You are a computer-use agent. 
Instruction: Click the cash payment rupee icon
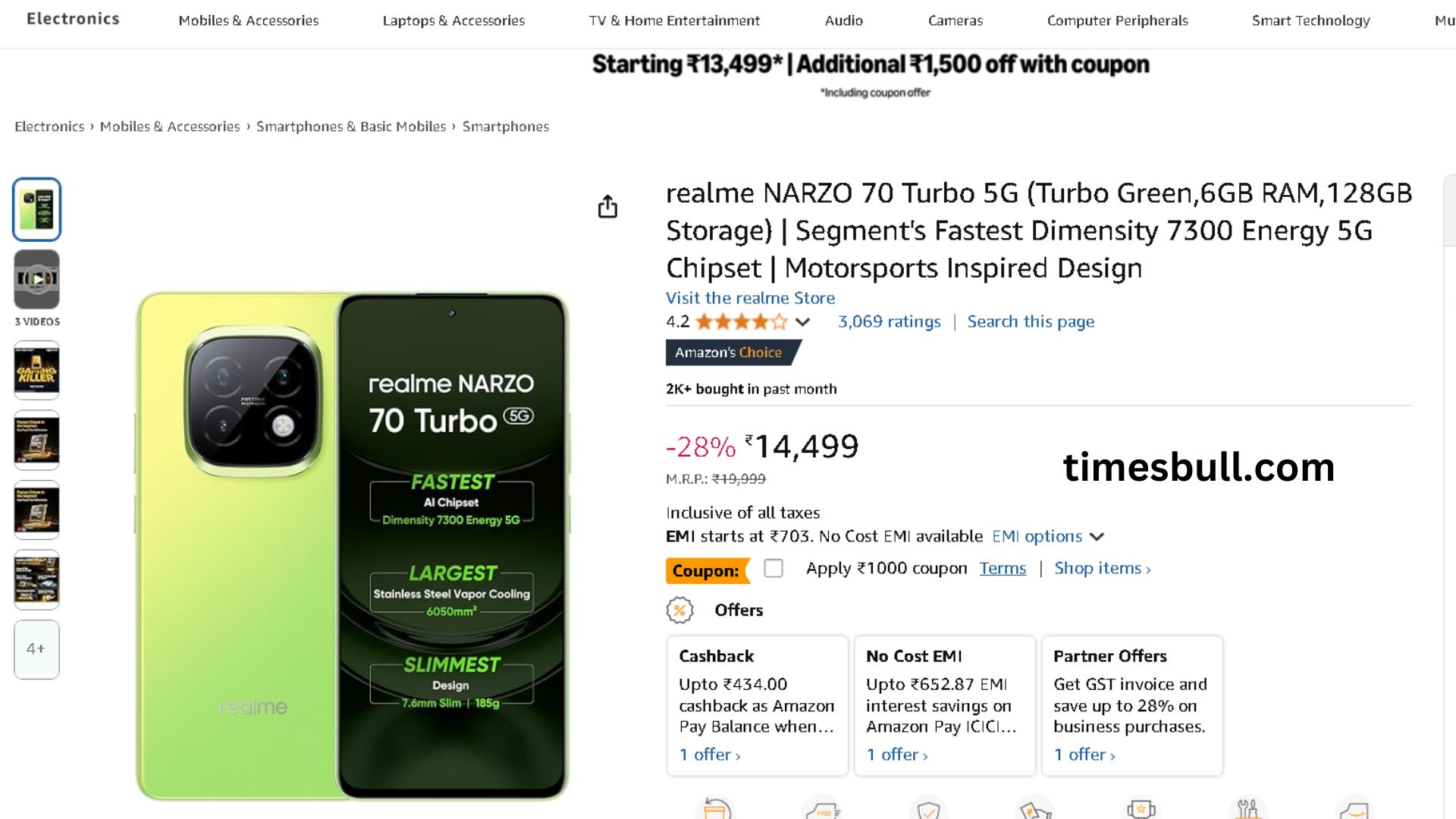[x=1035, y=810]
